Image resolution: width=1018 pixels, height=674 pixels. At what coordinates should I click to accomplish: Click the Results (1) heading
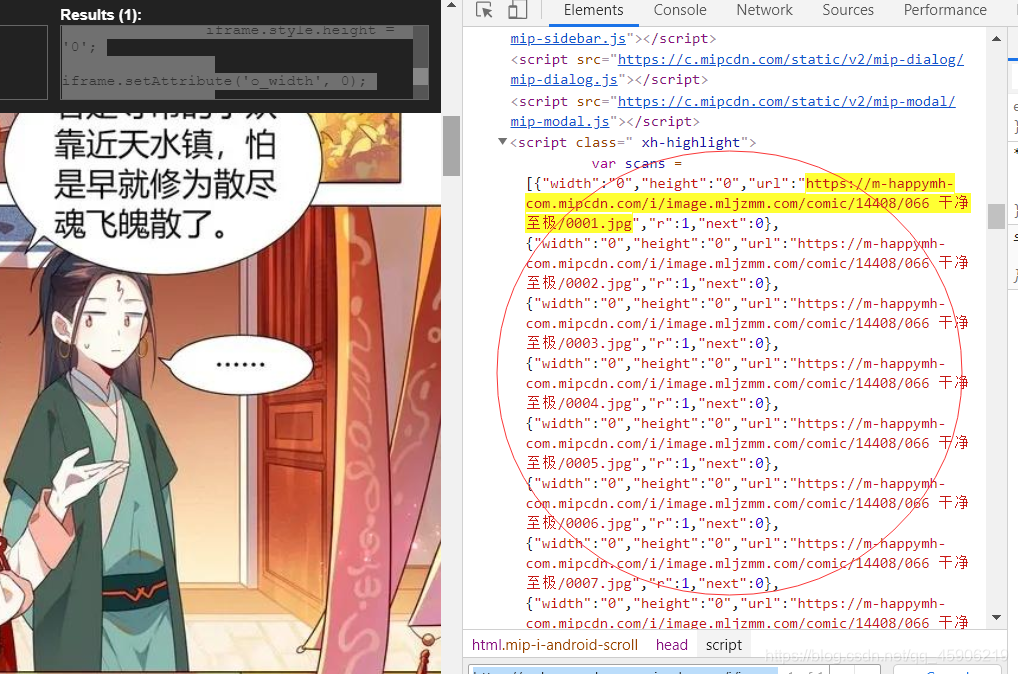tap(101, 14)
